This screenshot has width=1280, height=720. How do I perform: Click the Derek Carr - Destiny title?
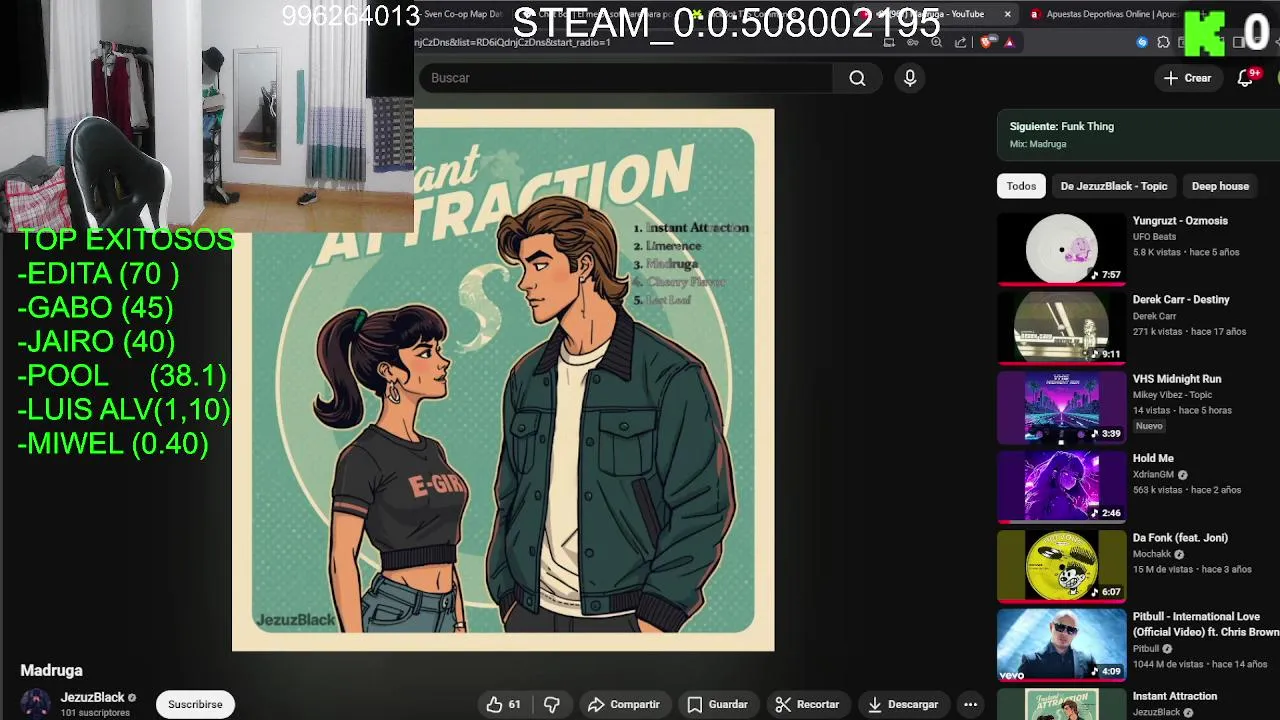(1181, 300)
